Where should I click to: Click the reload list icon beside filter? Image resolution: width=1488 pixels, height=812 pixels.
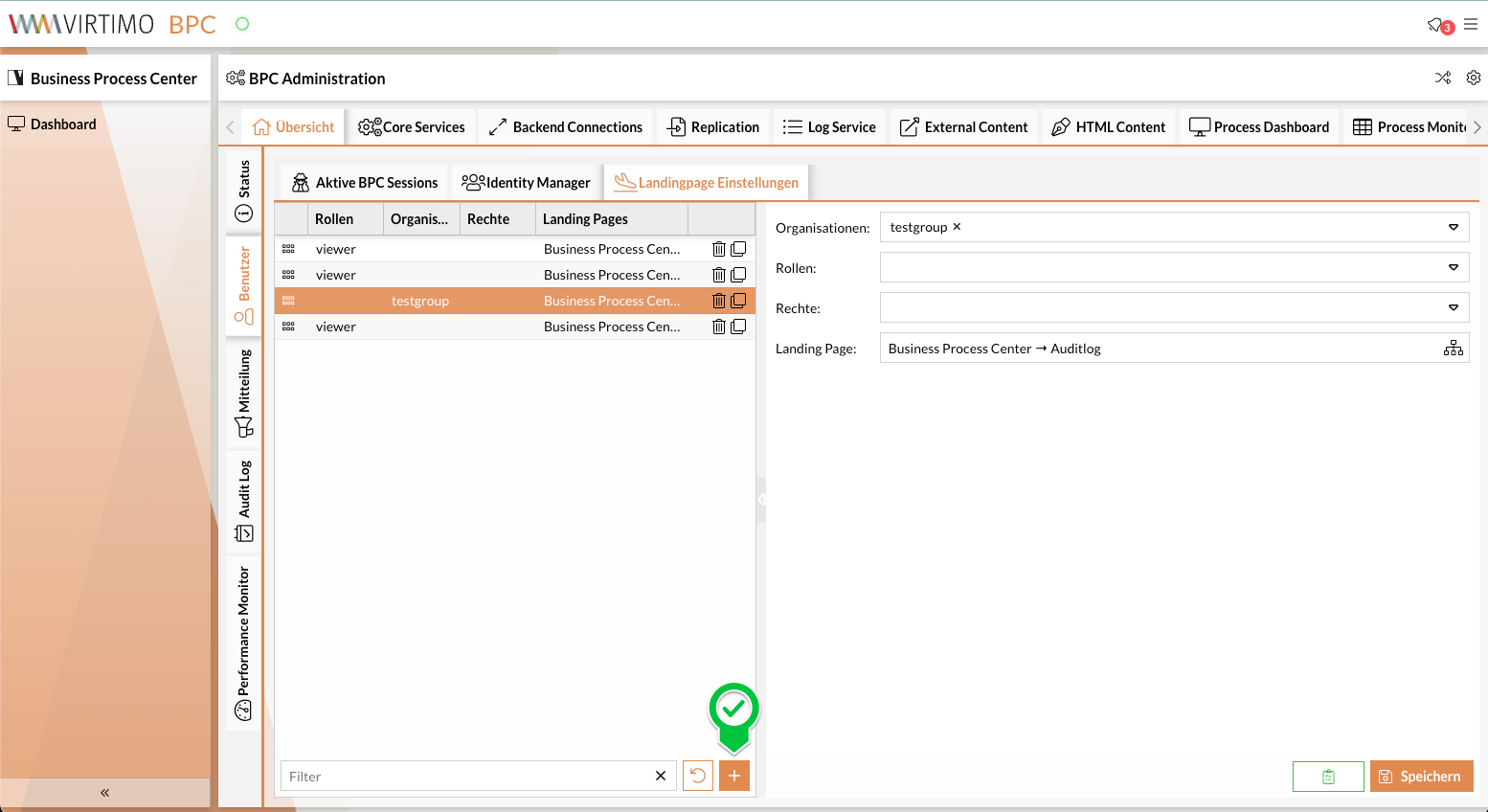pyautogui.click(x=698, y=776)
